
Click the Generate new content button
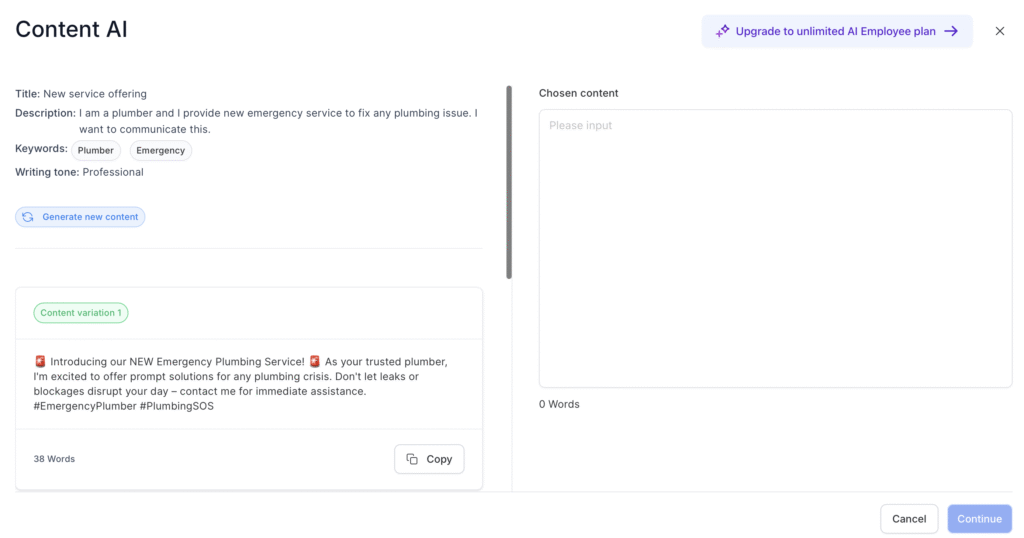(x=80, y=217)
